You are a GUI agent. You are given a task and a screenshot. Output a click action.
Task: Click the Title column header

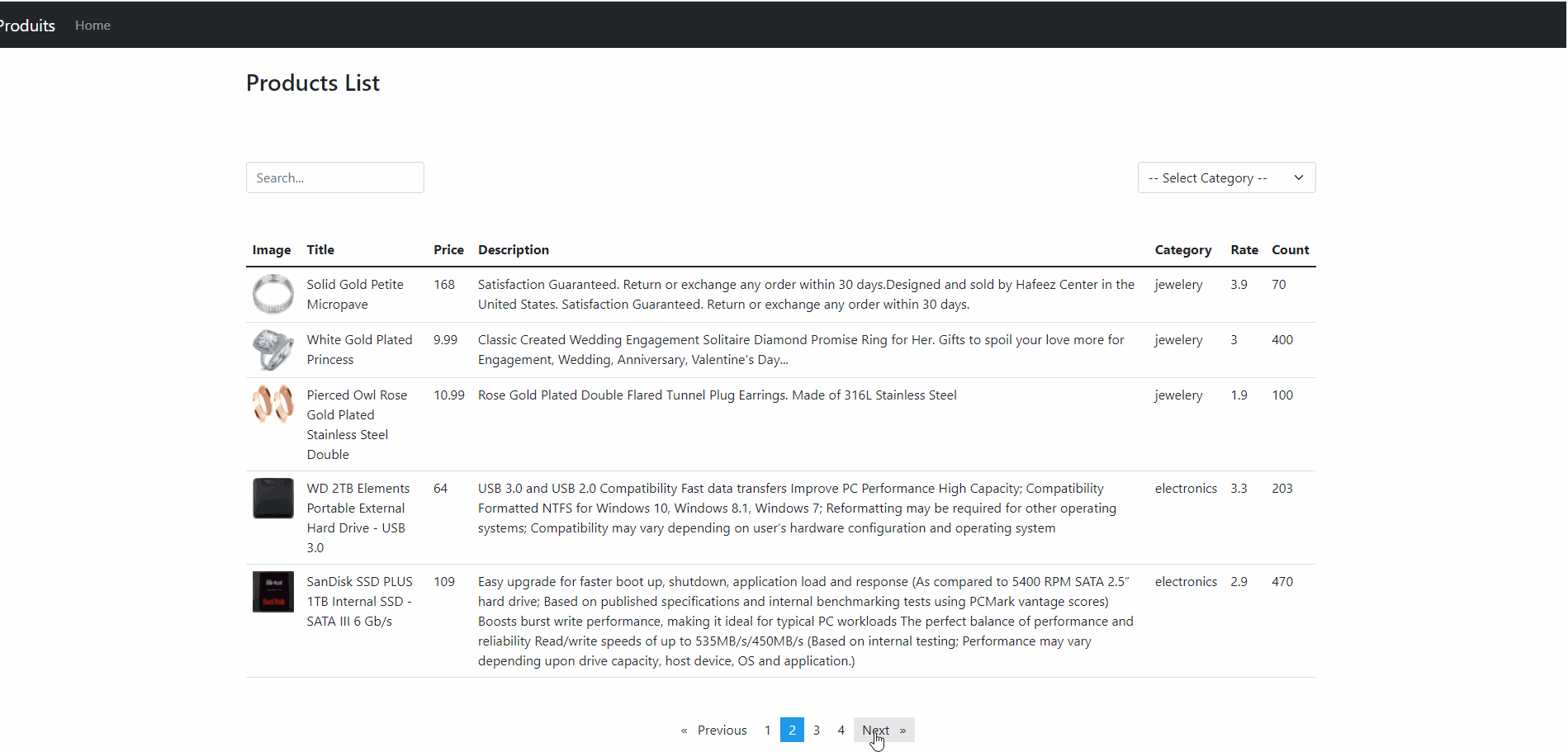pyautogui.click(x=320, y=249)
